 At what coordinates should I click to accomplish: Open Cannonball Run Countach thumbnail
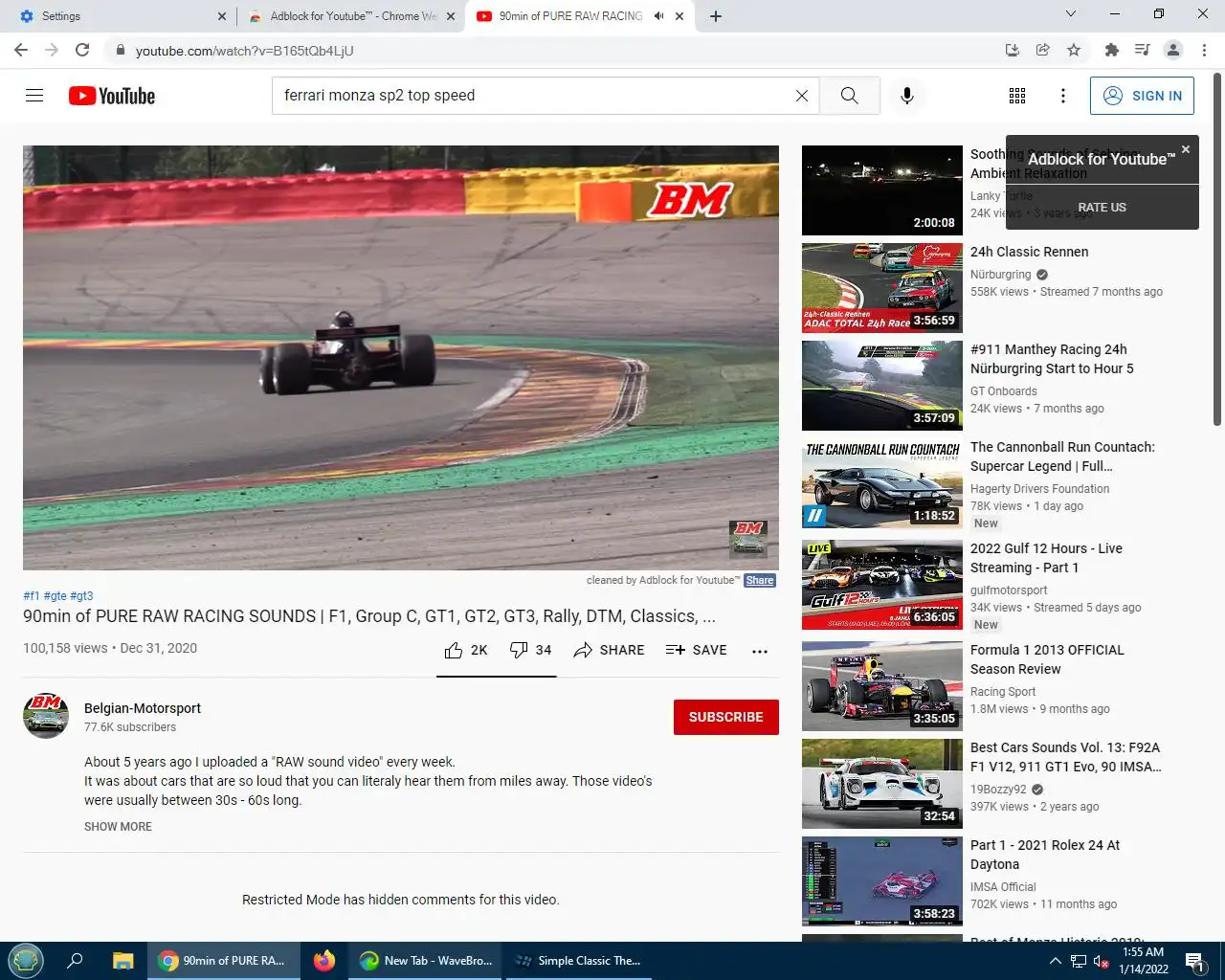click(882, 483)
